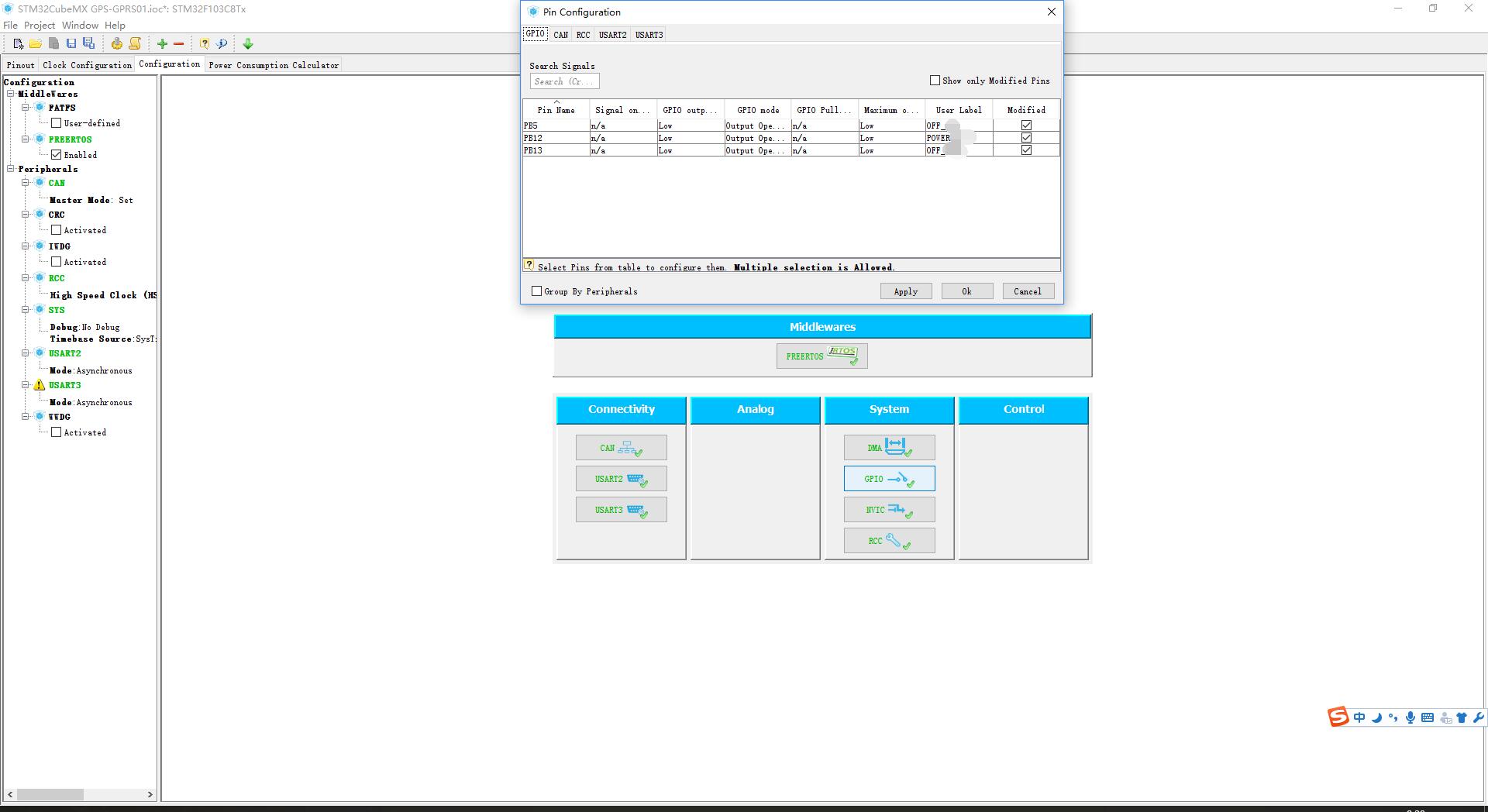
Task: Open the Project menu
Action: [x=40, y=25]
